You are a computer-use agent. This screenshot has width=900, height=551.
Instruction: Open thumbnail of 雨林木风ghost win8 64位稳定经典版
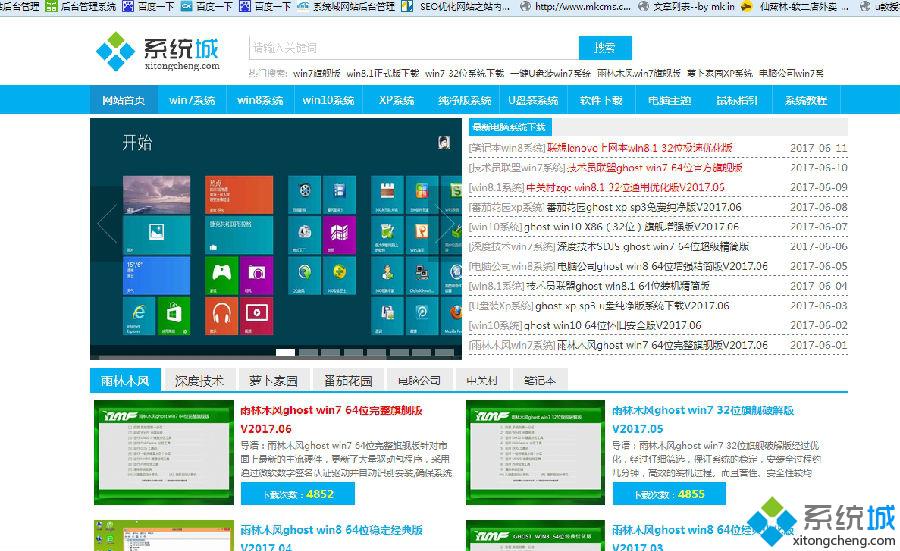pos(164,536)
